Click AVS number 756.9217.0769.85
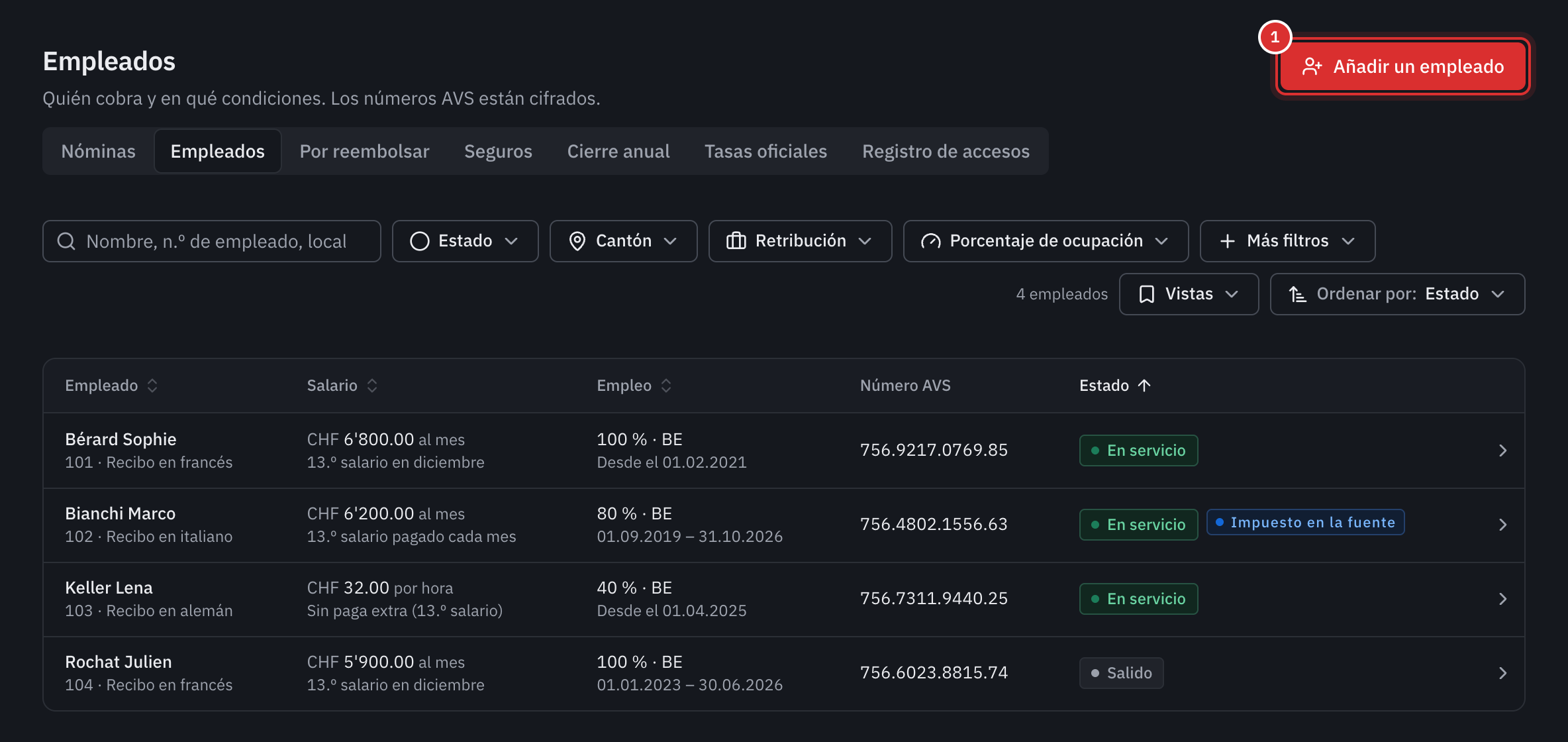The width and height of the screenshot is (1568, 742). pyautogui.click(x=934, y=450)
